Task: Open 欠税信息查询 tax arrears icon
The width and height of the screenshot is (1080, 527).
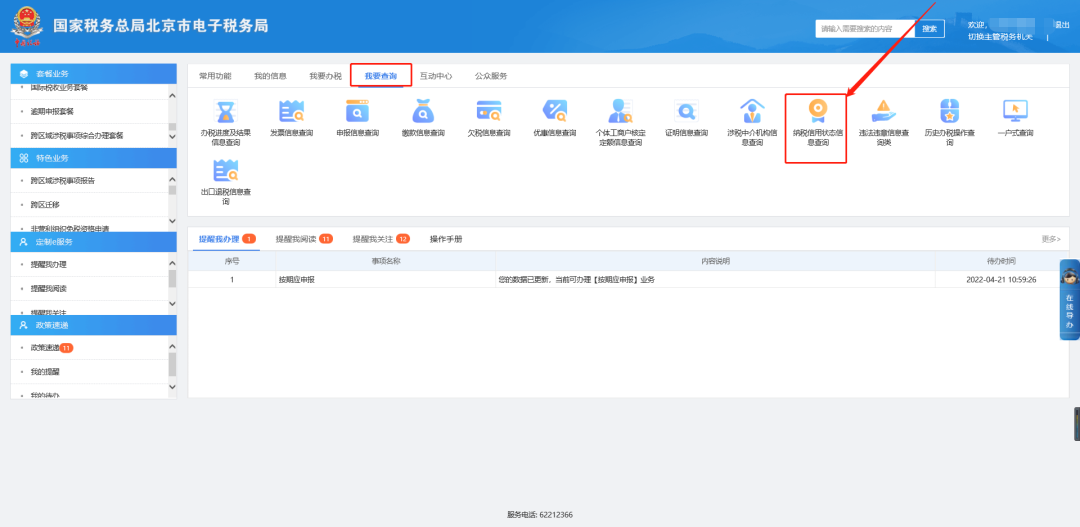Action: [x=489, y=111]
